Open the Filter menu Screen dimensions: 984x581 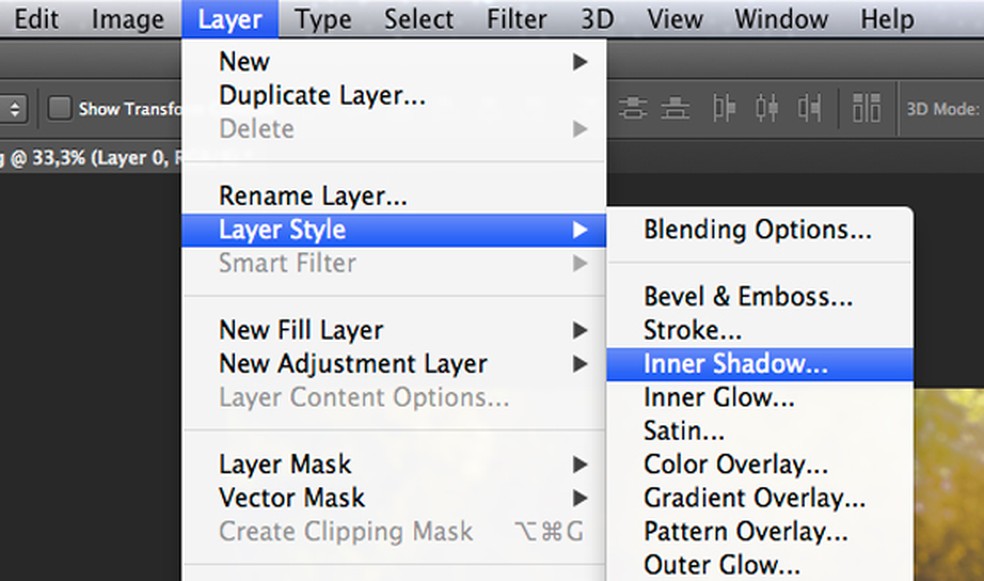click(x=517, y=19)
